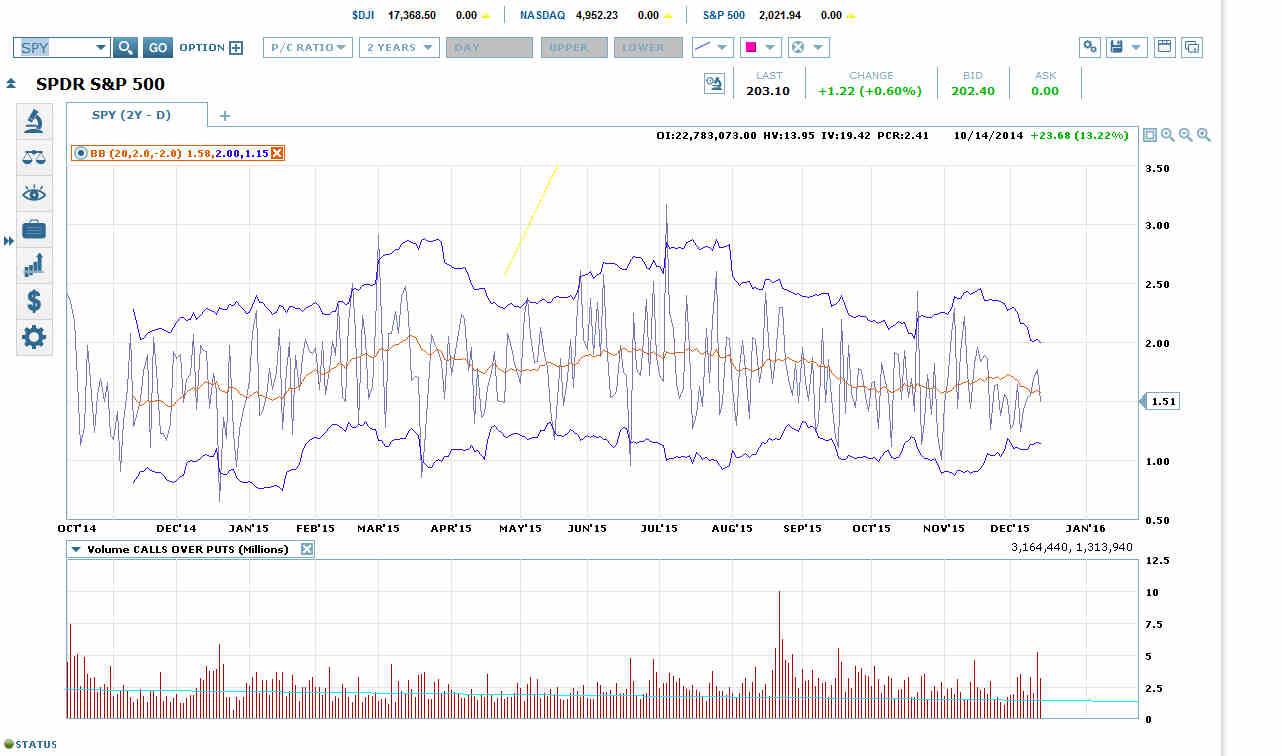Open the gear settings sidebar icon
The width and height of the screenshot is (1282, 756).
(34, 337)
